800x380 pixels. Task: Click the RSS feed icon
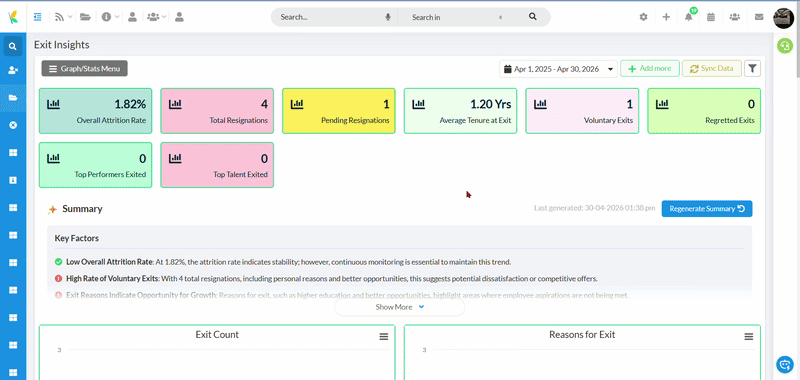click(x=60, y=17)
